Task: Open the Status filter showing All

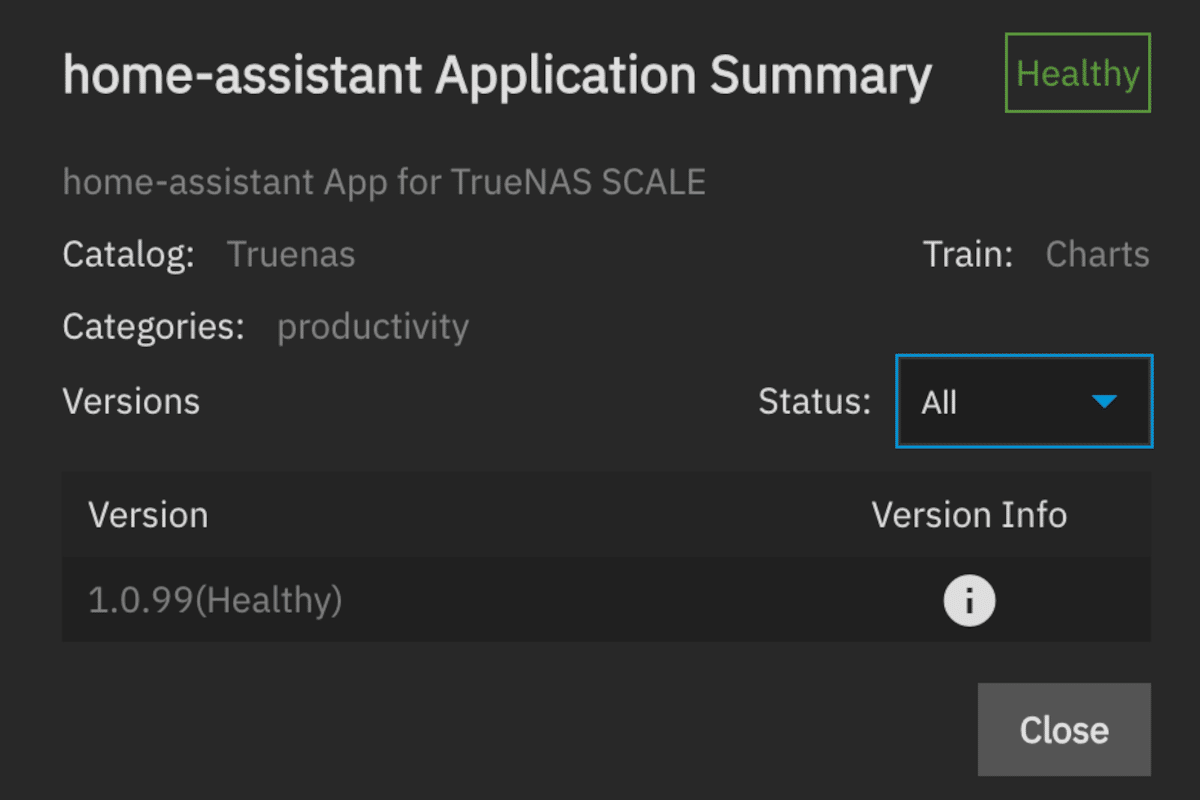Action: [1024, 402]
